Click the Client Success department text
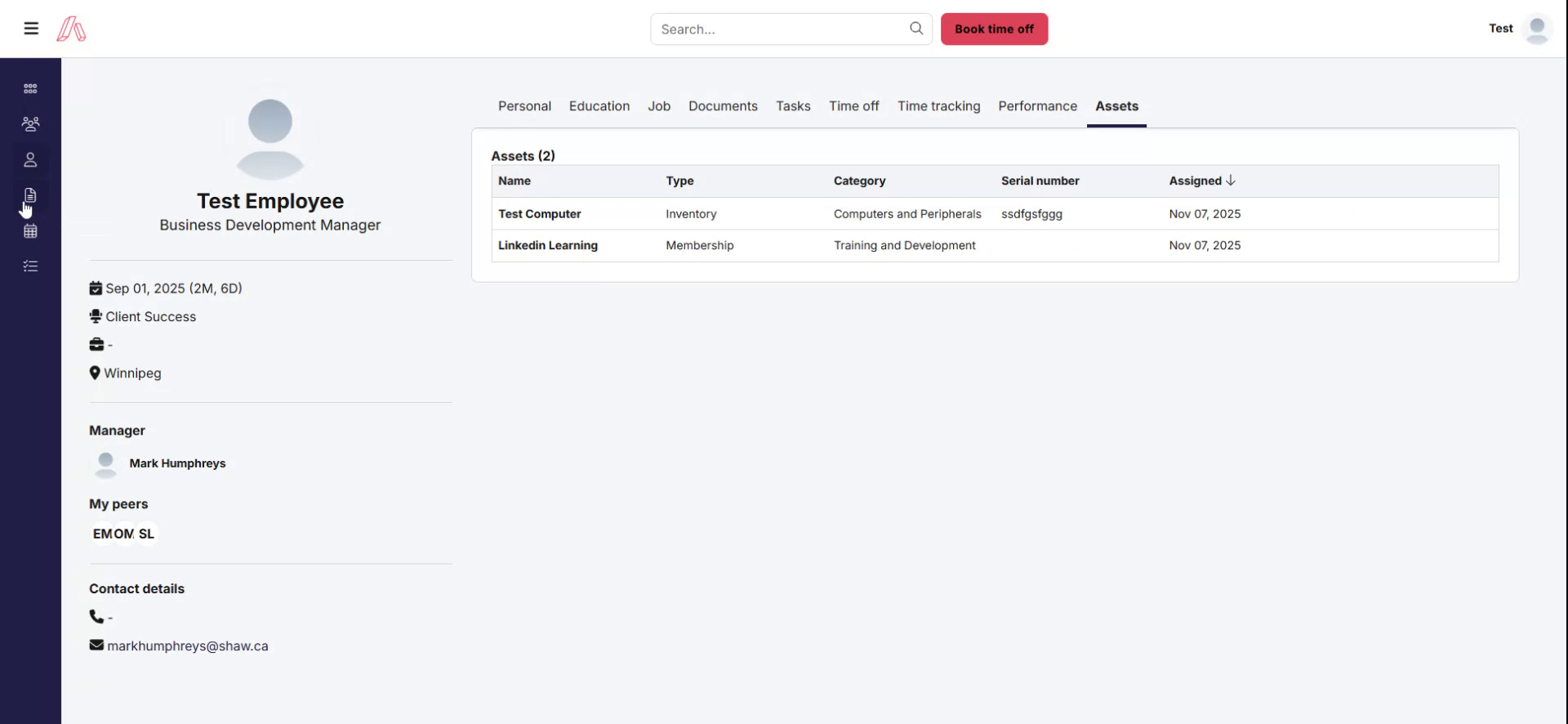1568x724 pixels. (x=151, y=317)
